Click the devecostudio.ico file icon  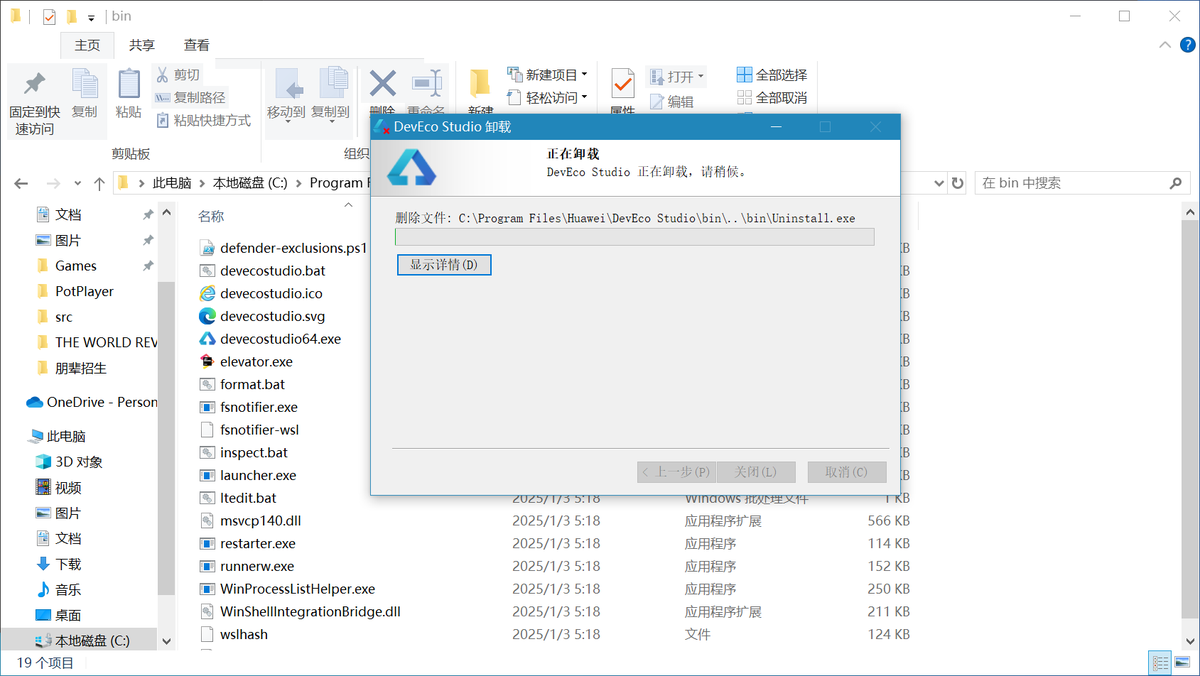tap(207, 293)
